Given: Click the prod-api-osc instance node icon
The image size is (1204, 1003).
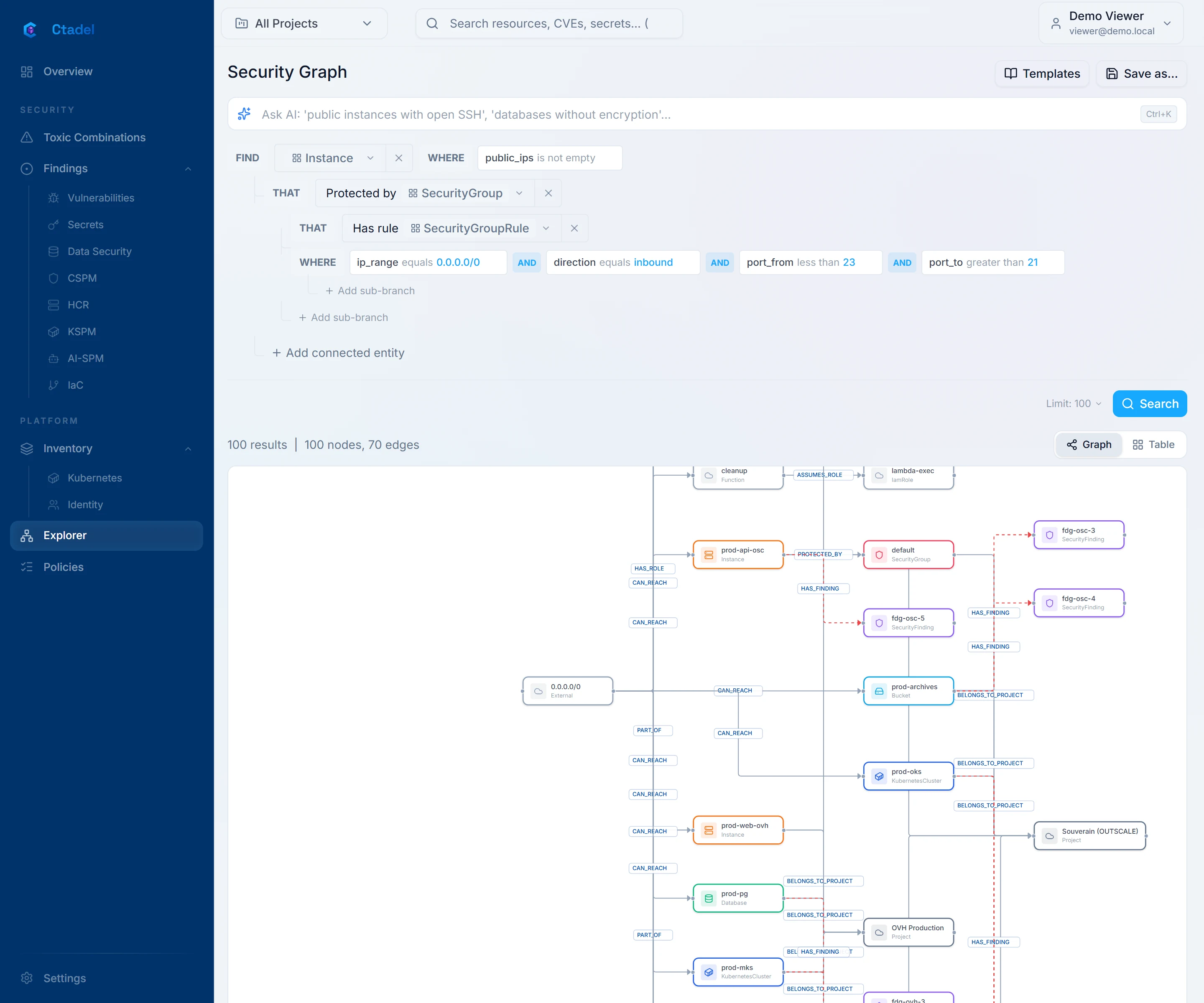Looking at the screenshot, I should click(709, 555).
